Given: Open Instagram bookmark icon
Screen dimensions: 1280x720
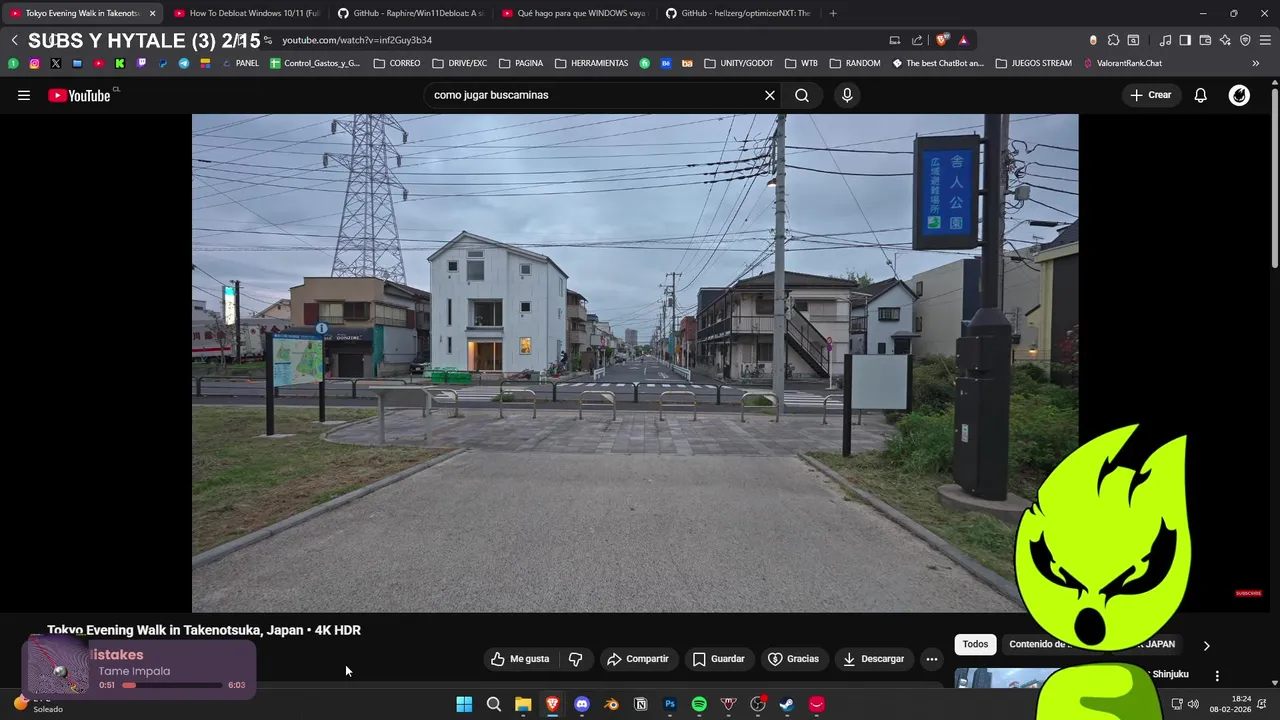Looking at the screenshot, I should tap(34, 63).
